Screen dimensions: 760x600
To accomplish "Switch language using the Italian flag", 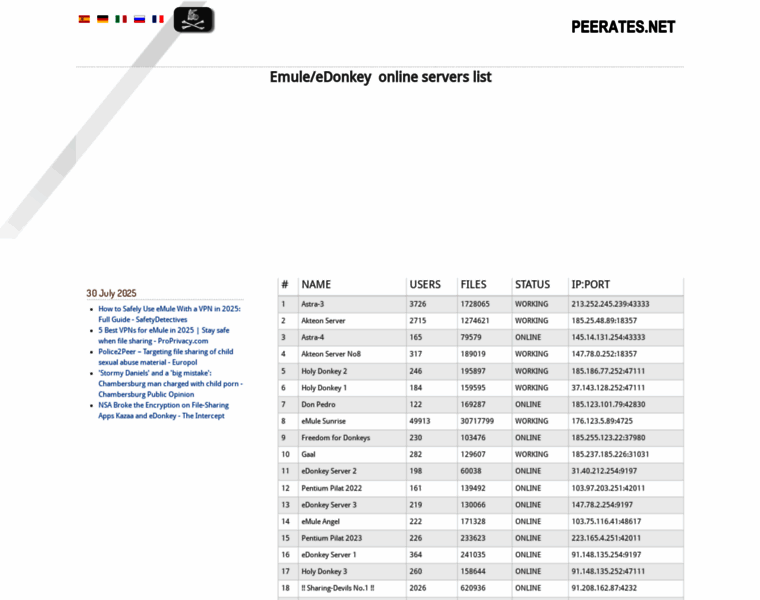I will coord(121,19).
